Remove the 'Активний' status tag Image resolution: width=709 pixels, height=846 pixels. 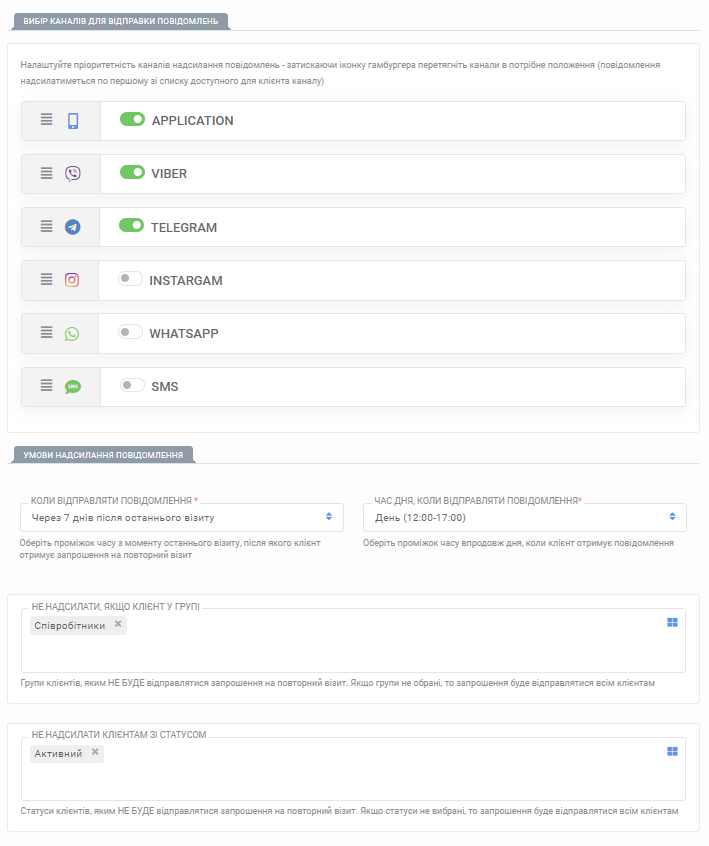(95, 752)
